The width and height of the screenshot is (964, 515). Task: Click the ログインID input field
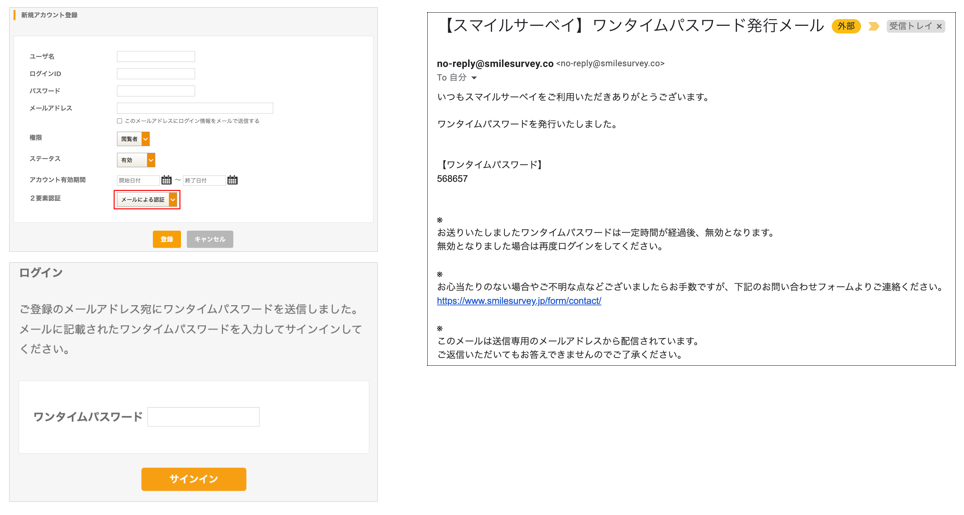coord(156,74)
